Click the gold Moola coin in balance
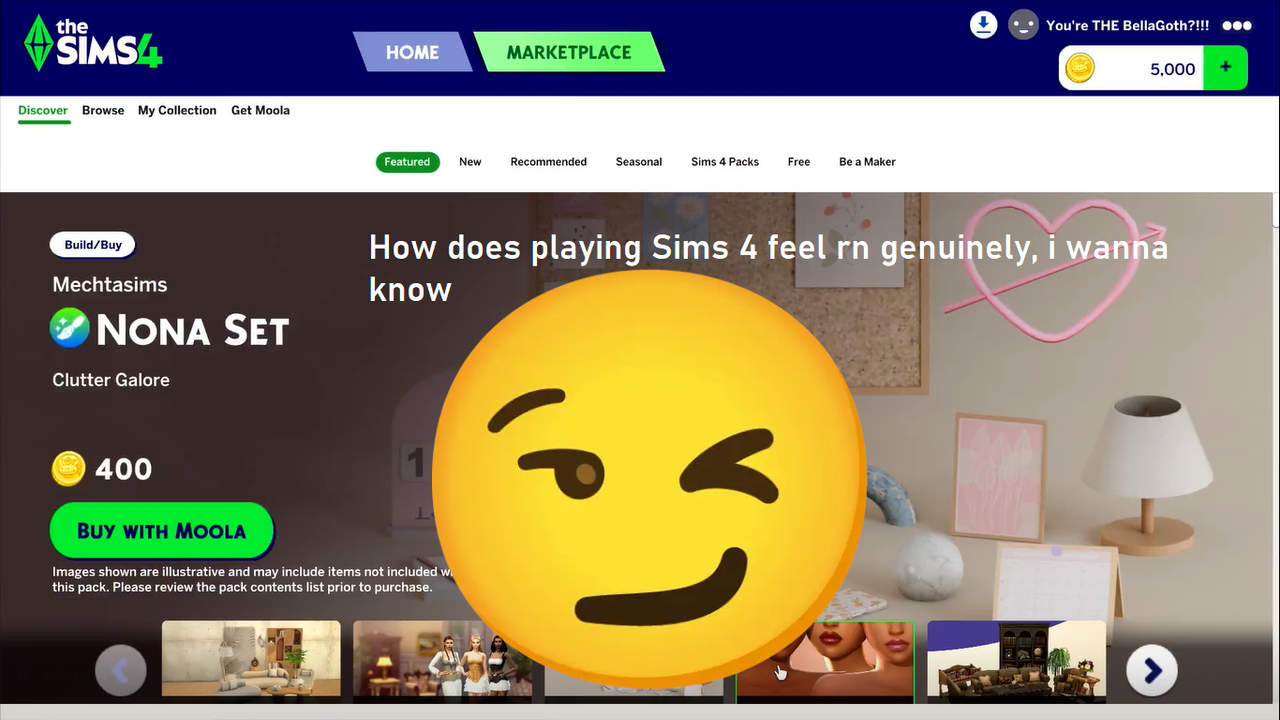Viewport: 1280px width, 720px height. tap(1080, 68)
